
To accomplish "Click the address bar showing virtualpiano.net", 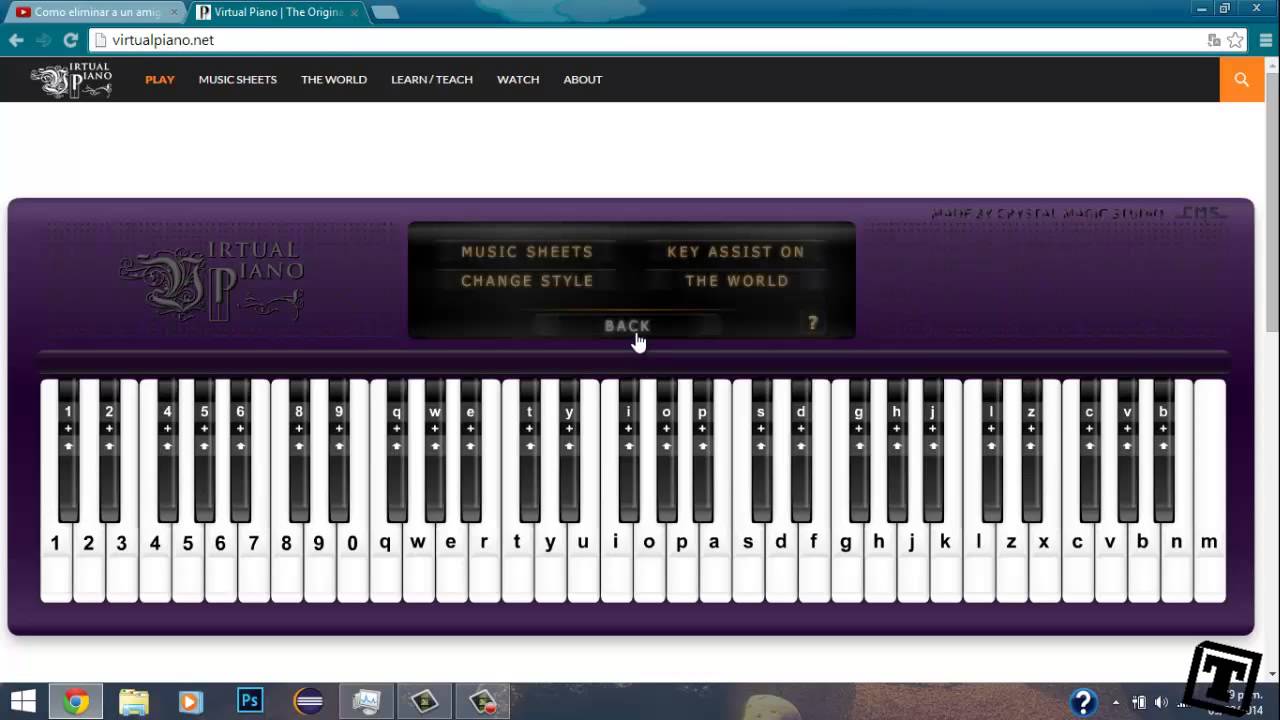I will point(650,40).
